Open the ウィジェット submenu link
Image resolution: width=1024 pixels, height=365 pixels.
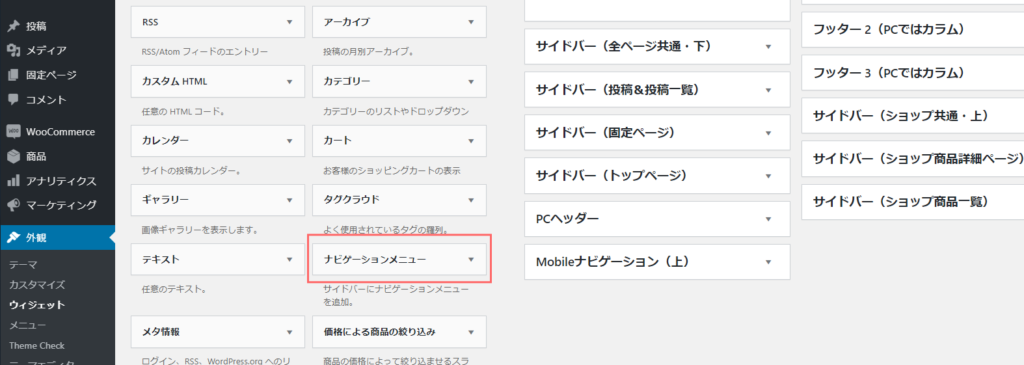click(x=37, y=304)
